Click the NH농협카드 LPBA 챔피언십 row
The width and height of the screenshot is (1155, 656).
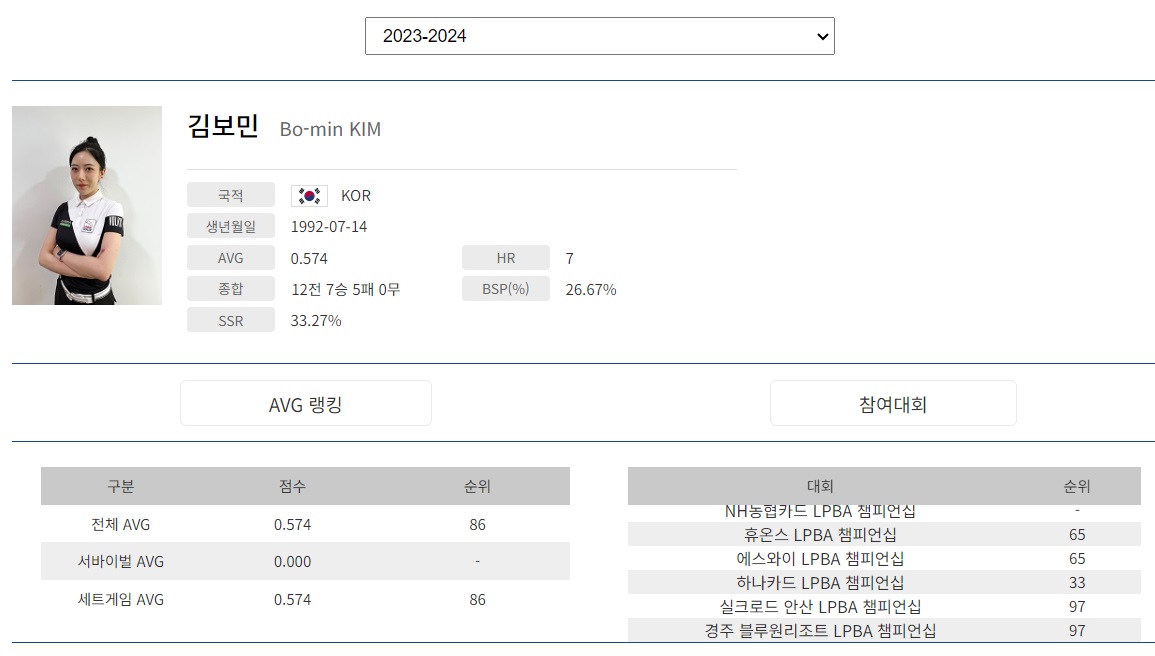pos(884,512)
